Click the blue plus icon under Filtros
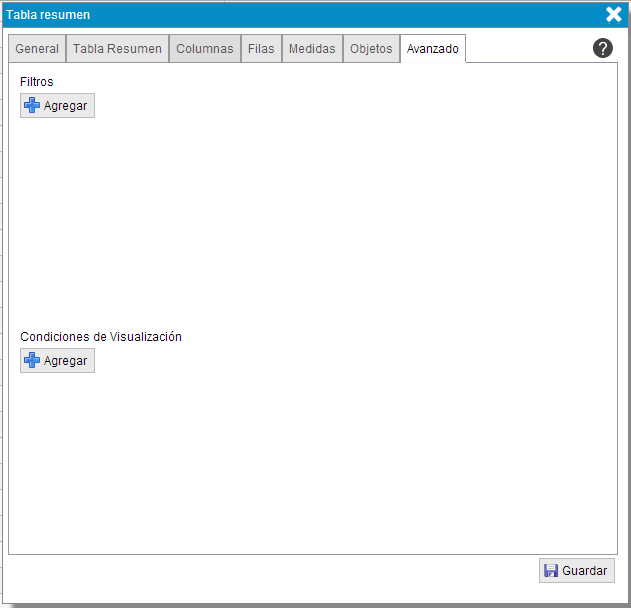This screenshot has width=631, height=608. tap(32, 106)
